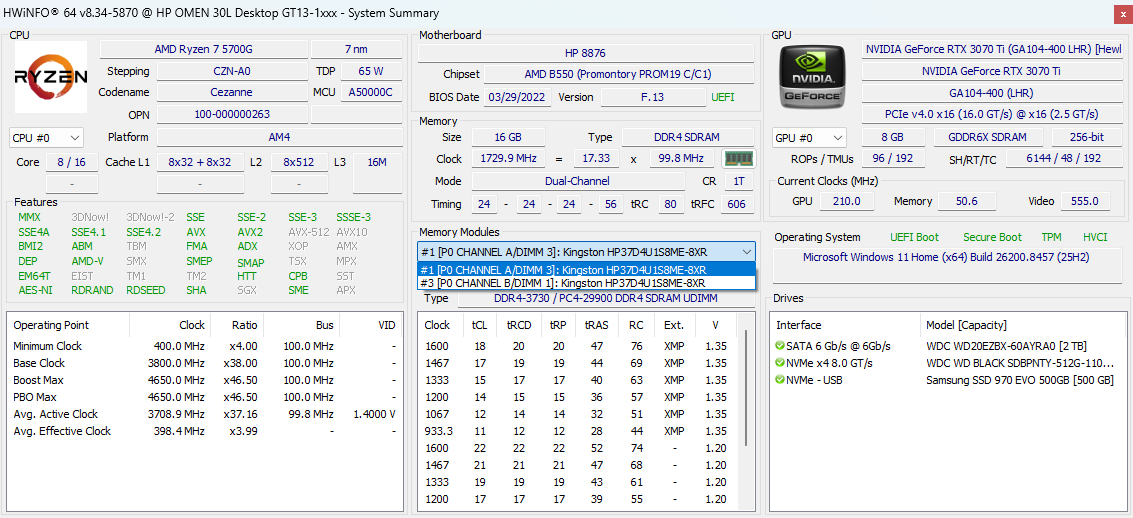Click the 65 W TDP field
This screenshot has height=518, width=1133.
click(371, 71)
